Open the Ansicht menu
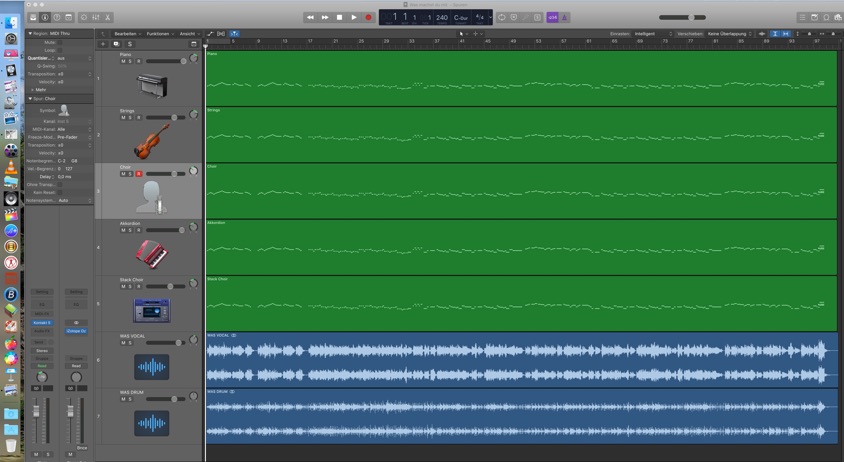The image size is (844, 462). point(189,33)
